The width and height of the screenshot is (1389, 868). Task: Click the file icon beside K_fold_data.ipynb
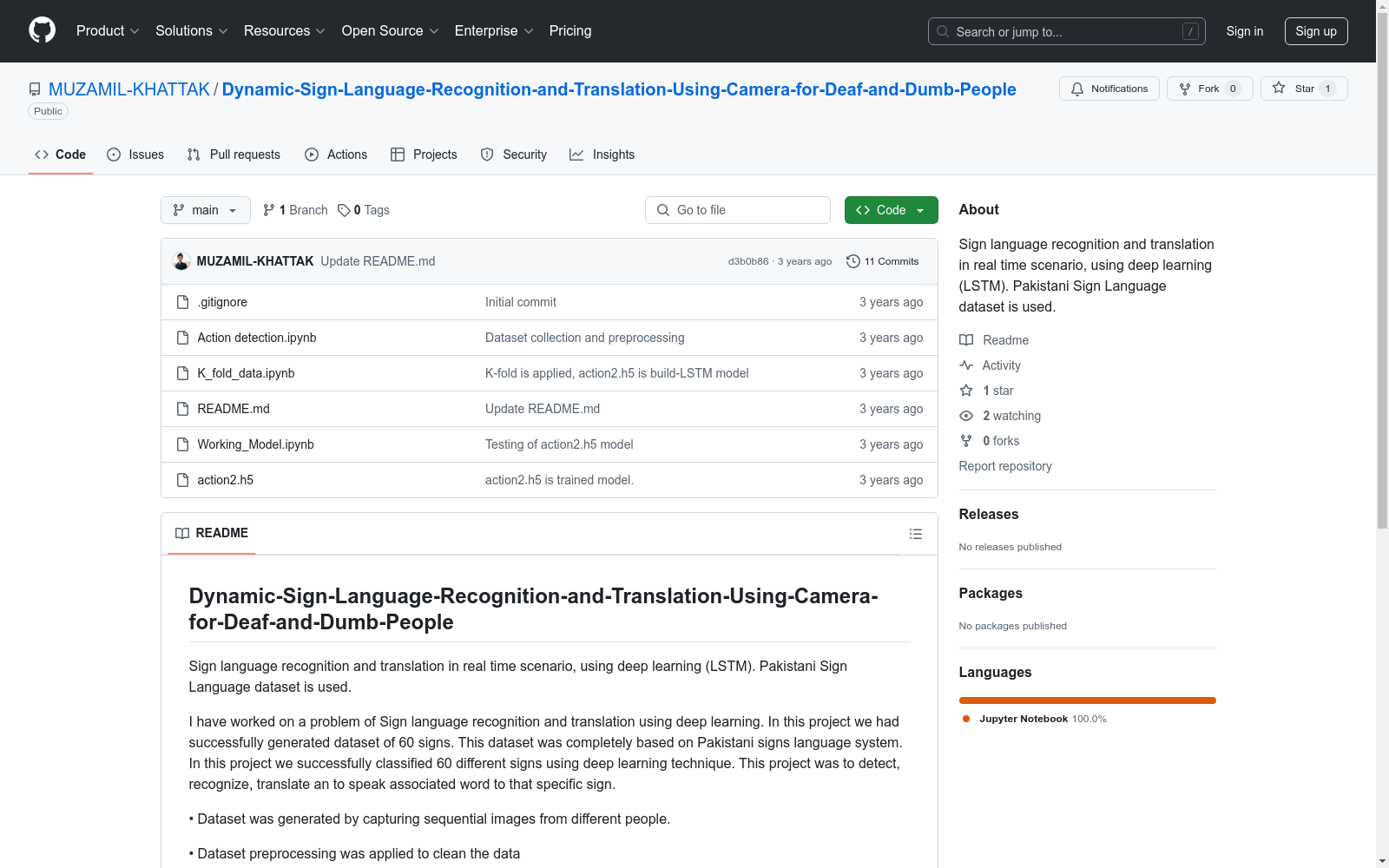pyautogui.click(x=182, y=373)
